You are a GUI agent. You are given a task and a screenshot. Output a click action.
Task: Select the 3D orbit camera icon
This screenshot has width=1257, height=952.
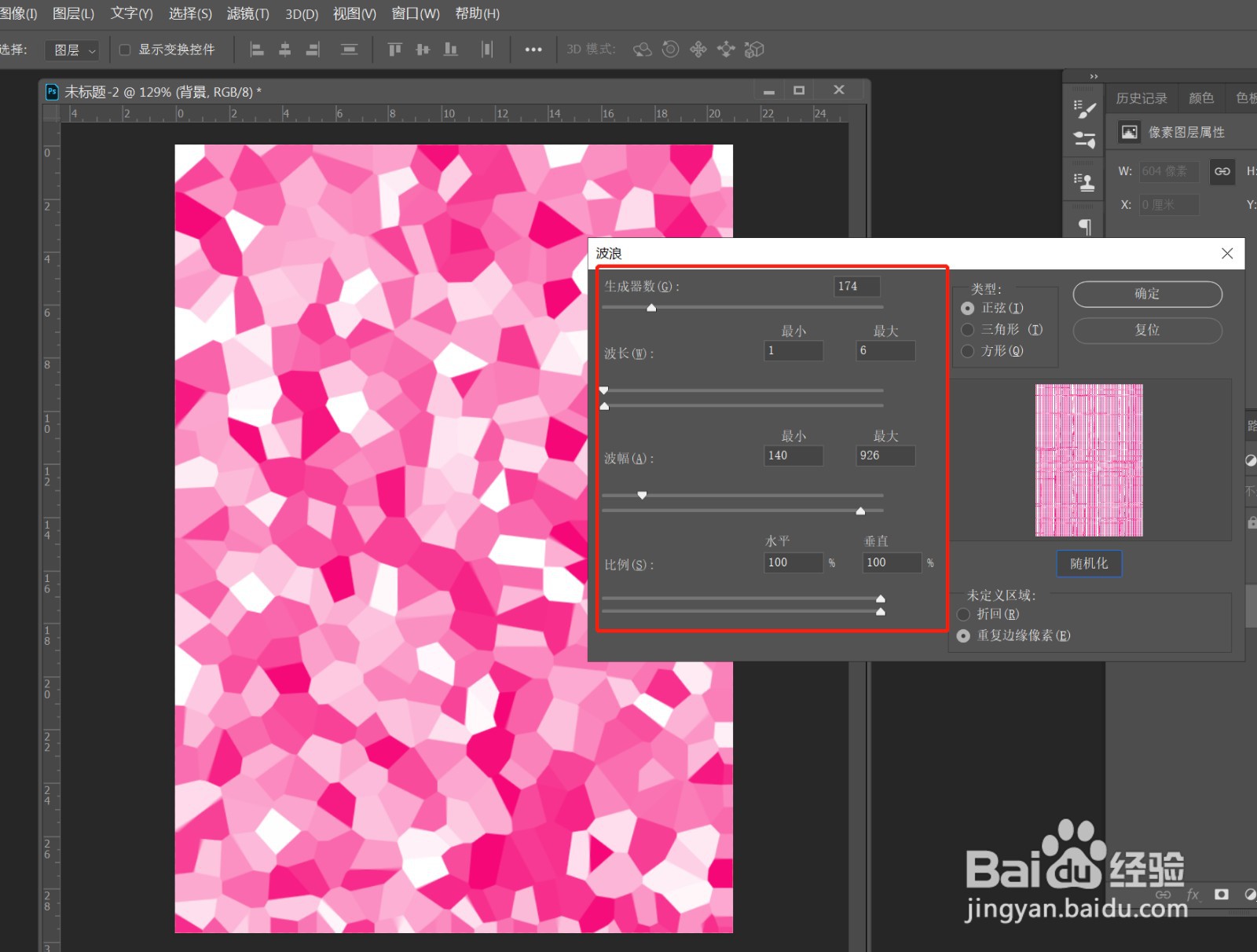coord(642,49)
